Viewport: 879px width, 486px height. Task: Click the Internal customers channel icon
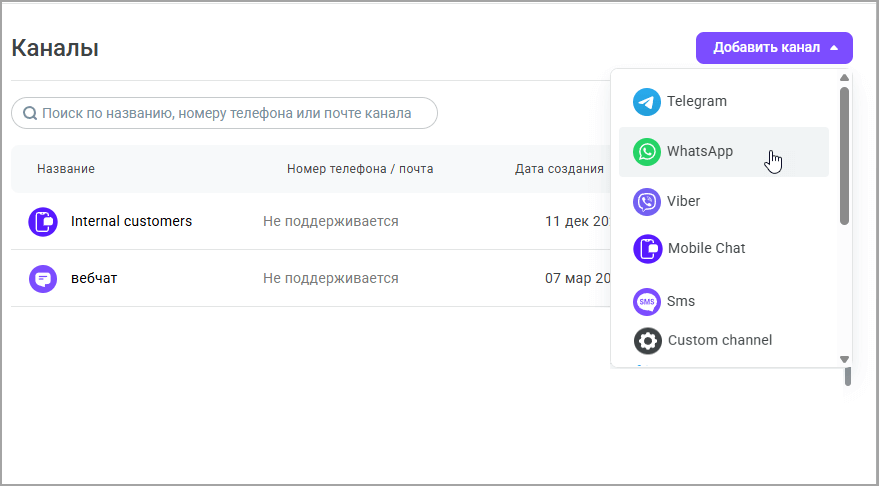click(x=43, y=221)
